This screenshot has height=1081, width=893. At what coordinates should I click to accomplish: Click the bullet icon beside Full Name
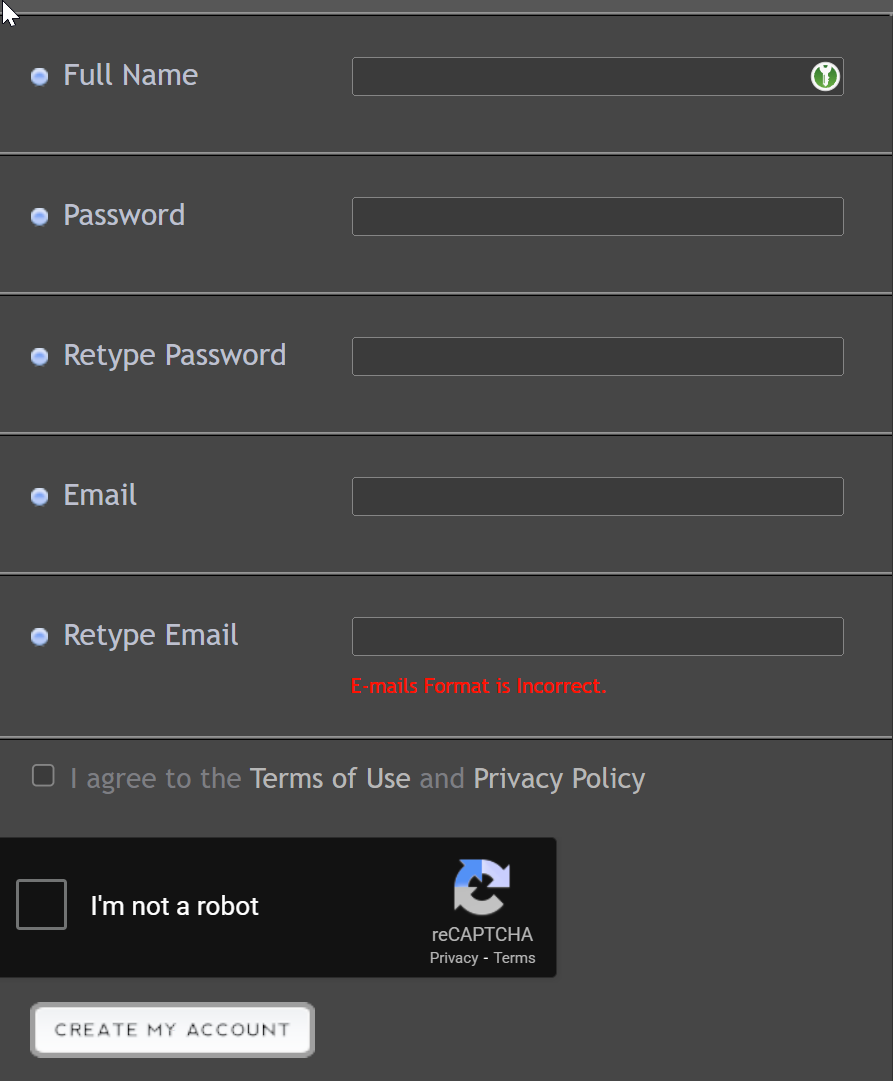[40, 77]
